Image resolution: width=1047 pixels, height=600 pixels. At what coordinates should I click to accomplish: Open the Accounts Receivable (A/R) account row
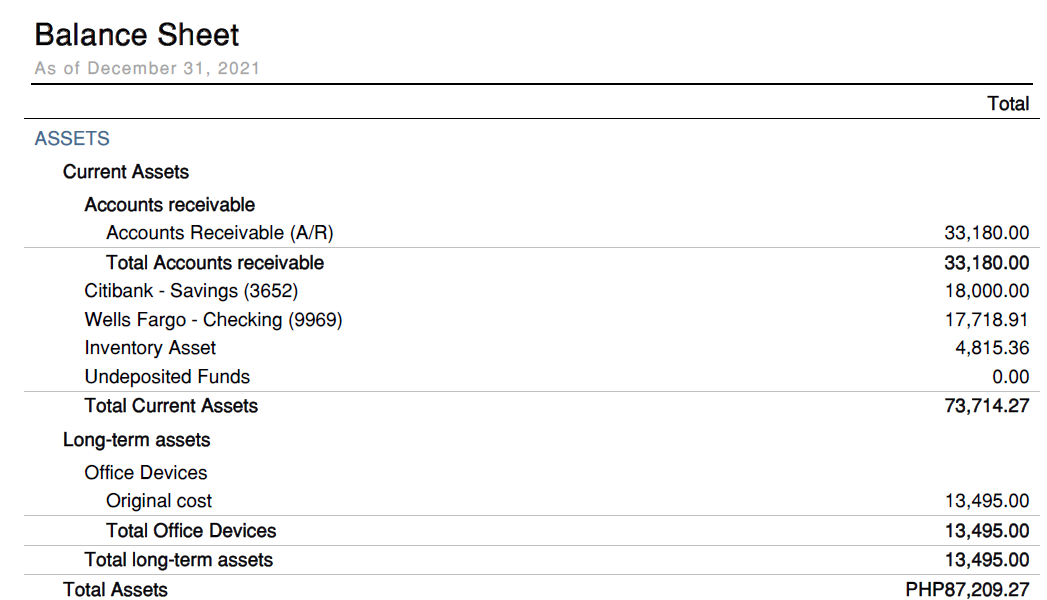[x=219, y=233]
